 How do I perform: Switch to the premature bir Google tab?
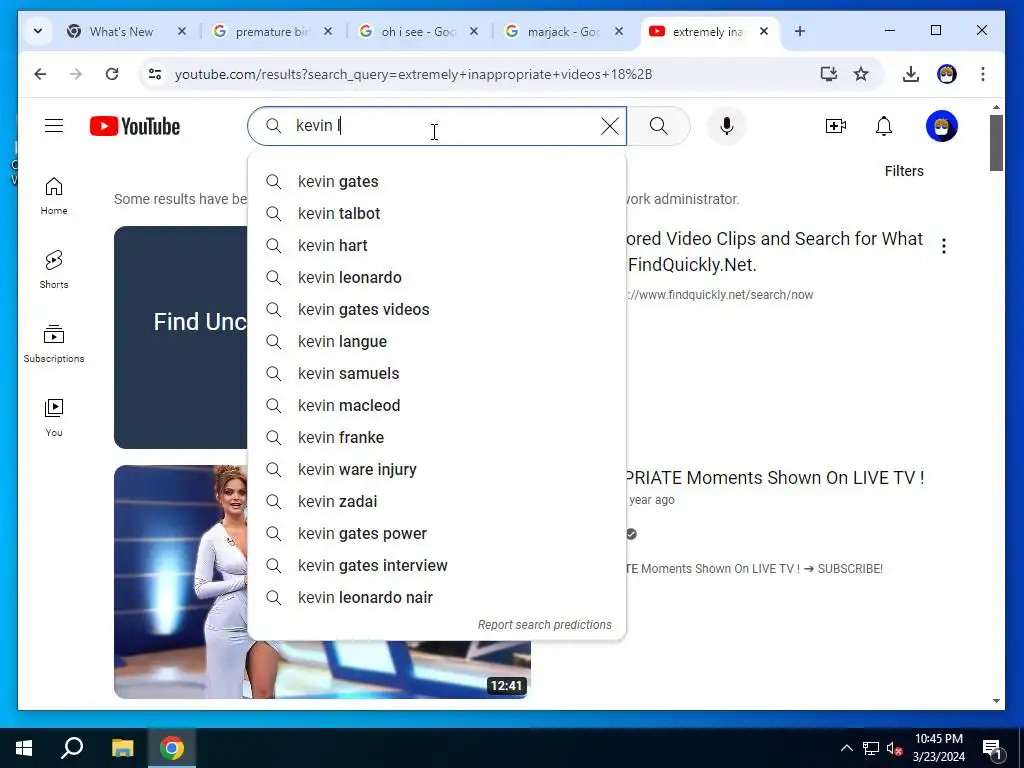tap(272, 31)
